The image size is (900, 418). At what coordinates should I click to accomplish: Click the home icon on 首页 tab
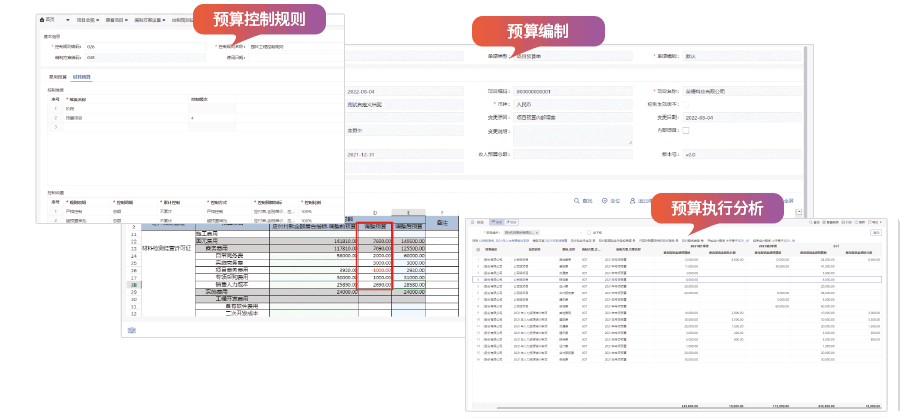point(41,19)
